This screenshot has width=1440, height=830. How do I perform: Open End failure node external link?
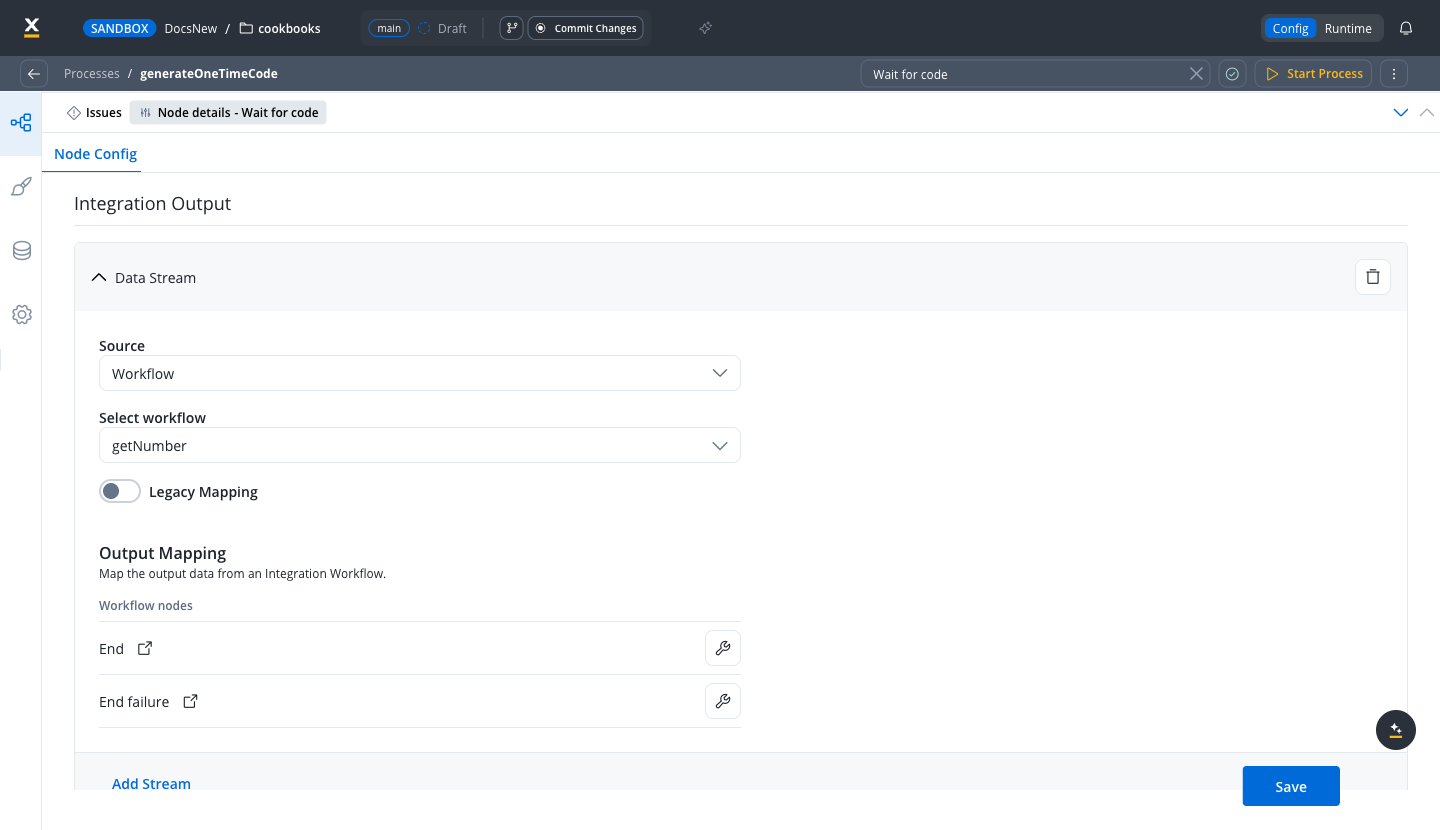190,701
